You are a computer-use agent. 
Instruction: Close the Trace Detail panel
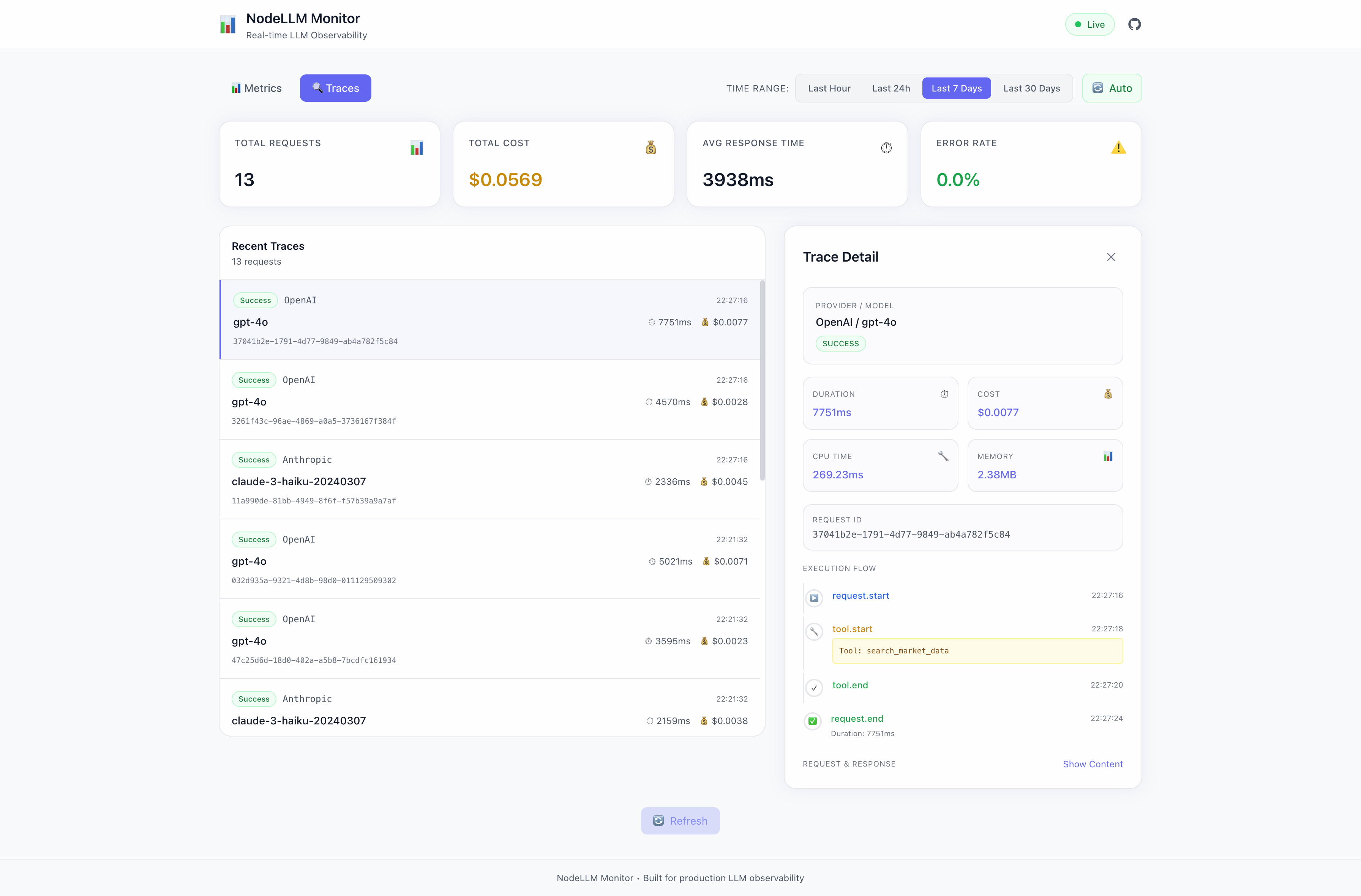[x=1111, y=257]
